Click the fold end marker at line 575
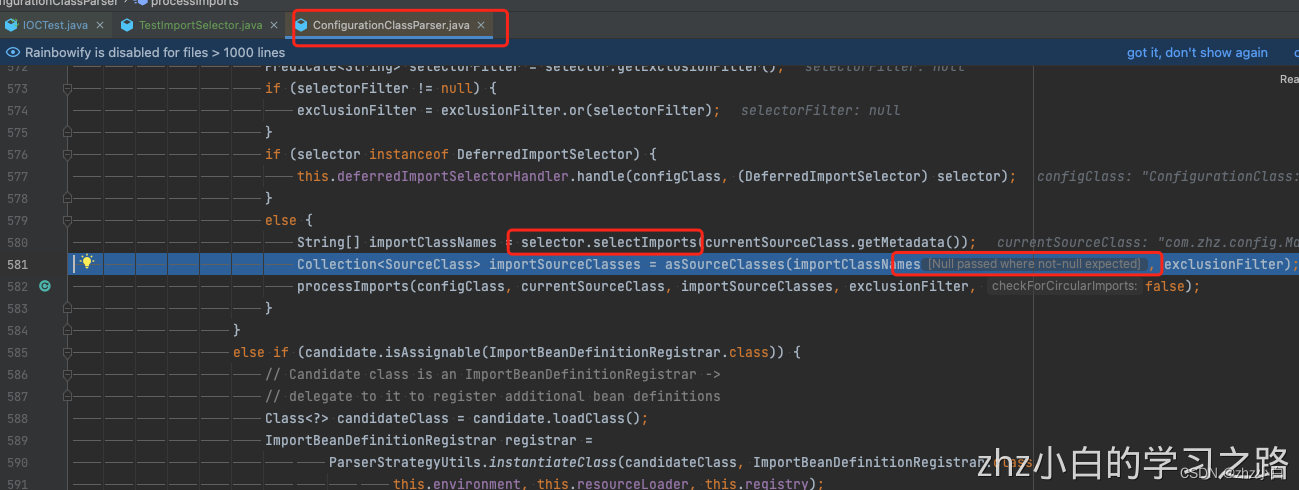The width and height of the screenshot is (1299, 490). 67,132
